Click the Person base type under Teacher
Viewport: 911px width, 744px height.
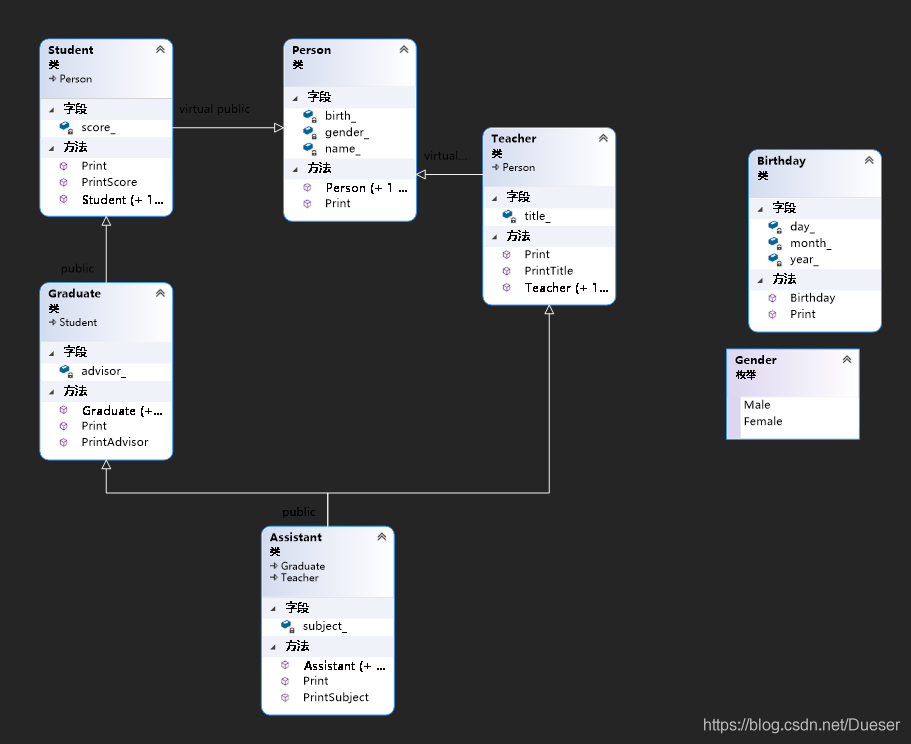[518, 167]
